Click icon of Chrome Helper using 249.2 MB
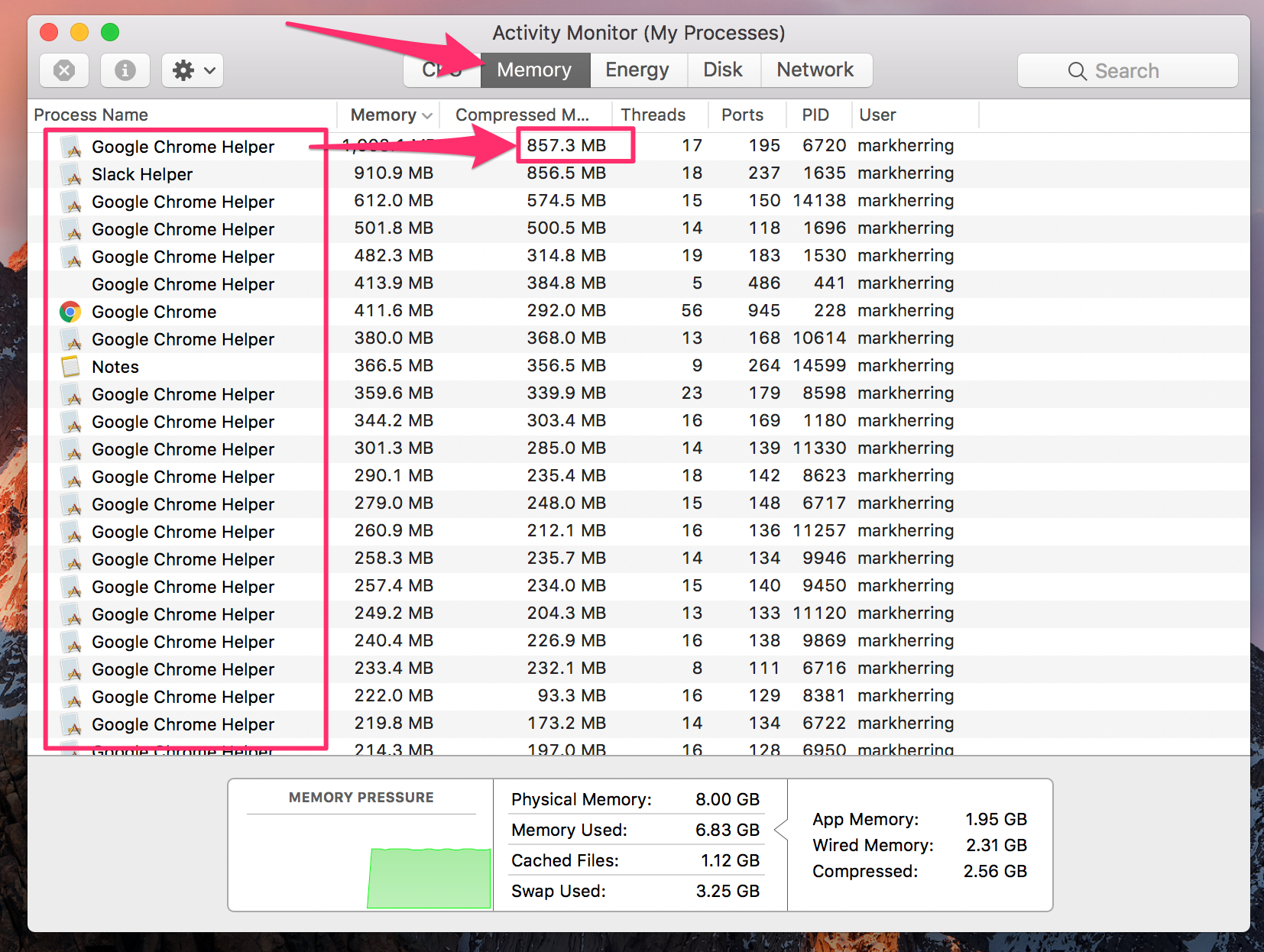The image size is (1264, 952). [x=72, y=614]
